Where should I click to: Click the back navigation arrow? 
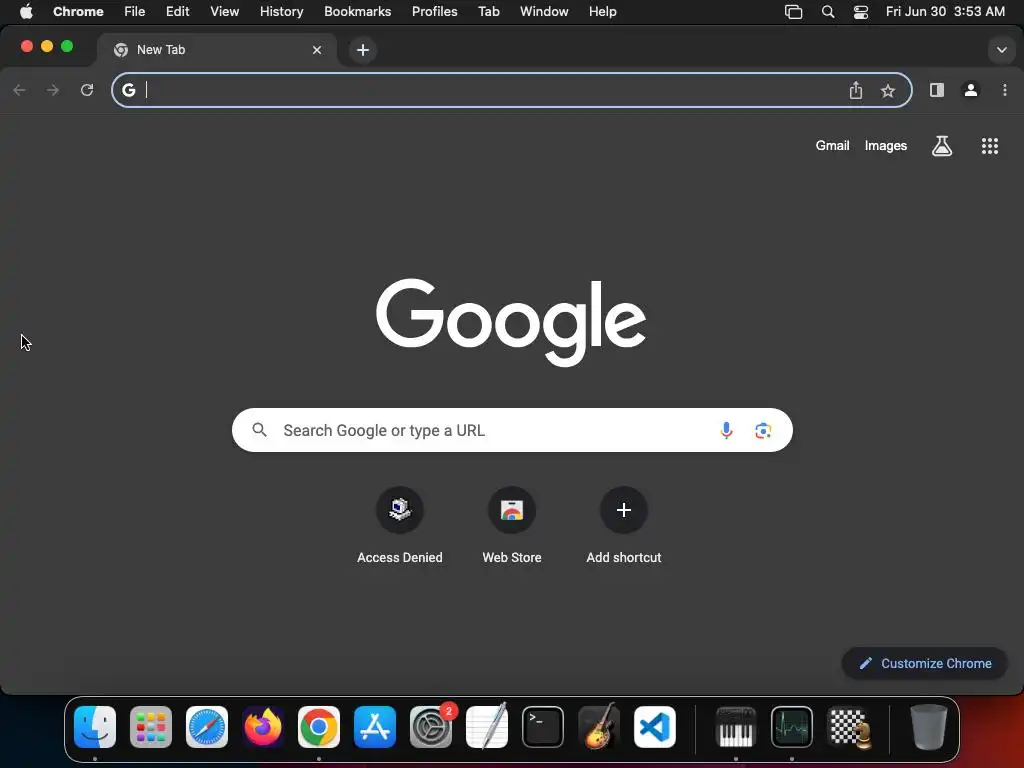click(x=20, y=90)
